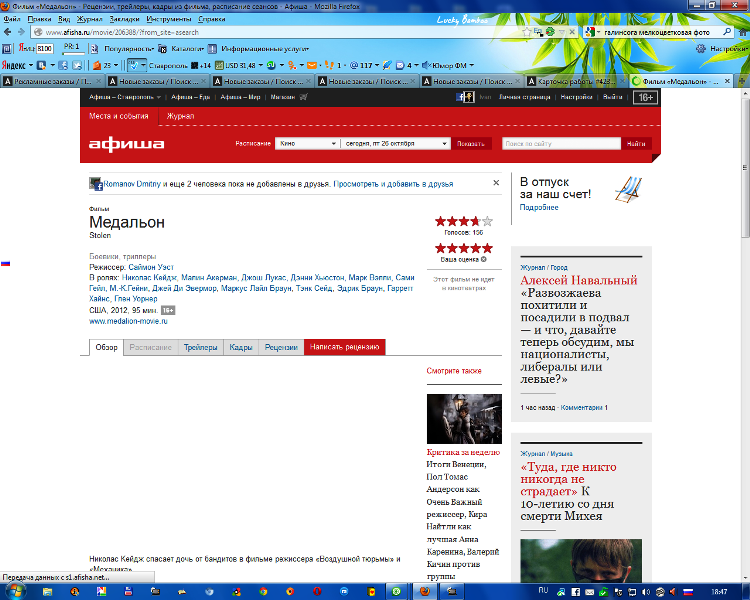
Task: Open www.medalion-movie.ru link
Action: pos(128,321)
